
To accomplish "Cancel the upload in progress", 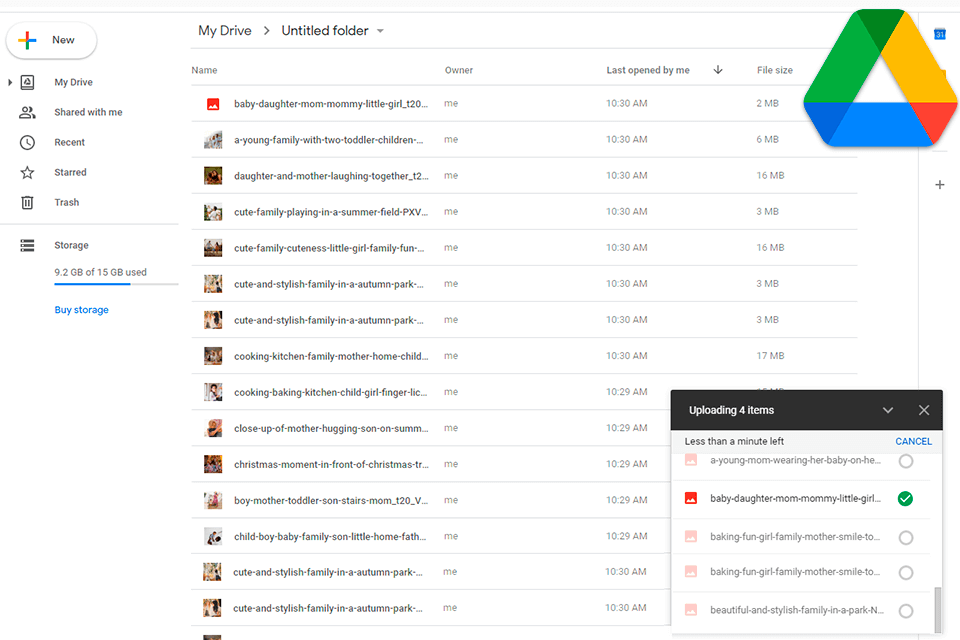I will pos(913,442).
